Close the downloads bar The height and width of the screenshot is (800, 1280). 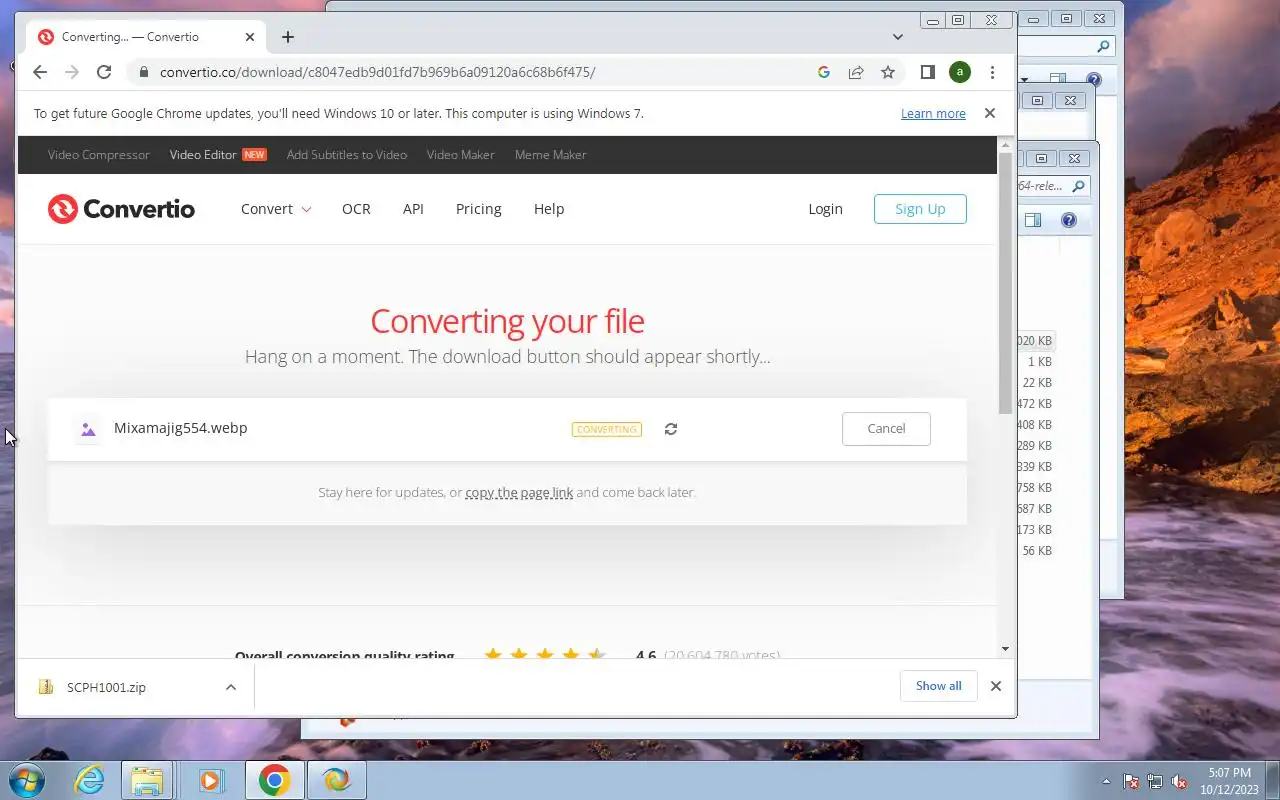tap(995, 686)
